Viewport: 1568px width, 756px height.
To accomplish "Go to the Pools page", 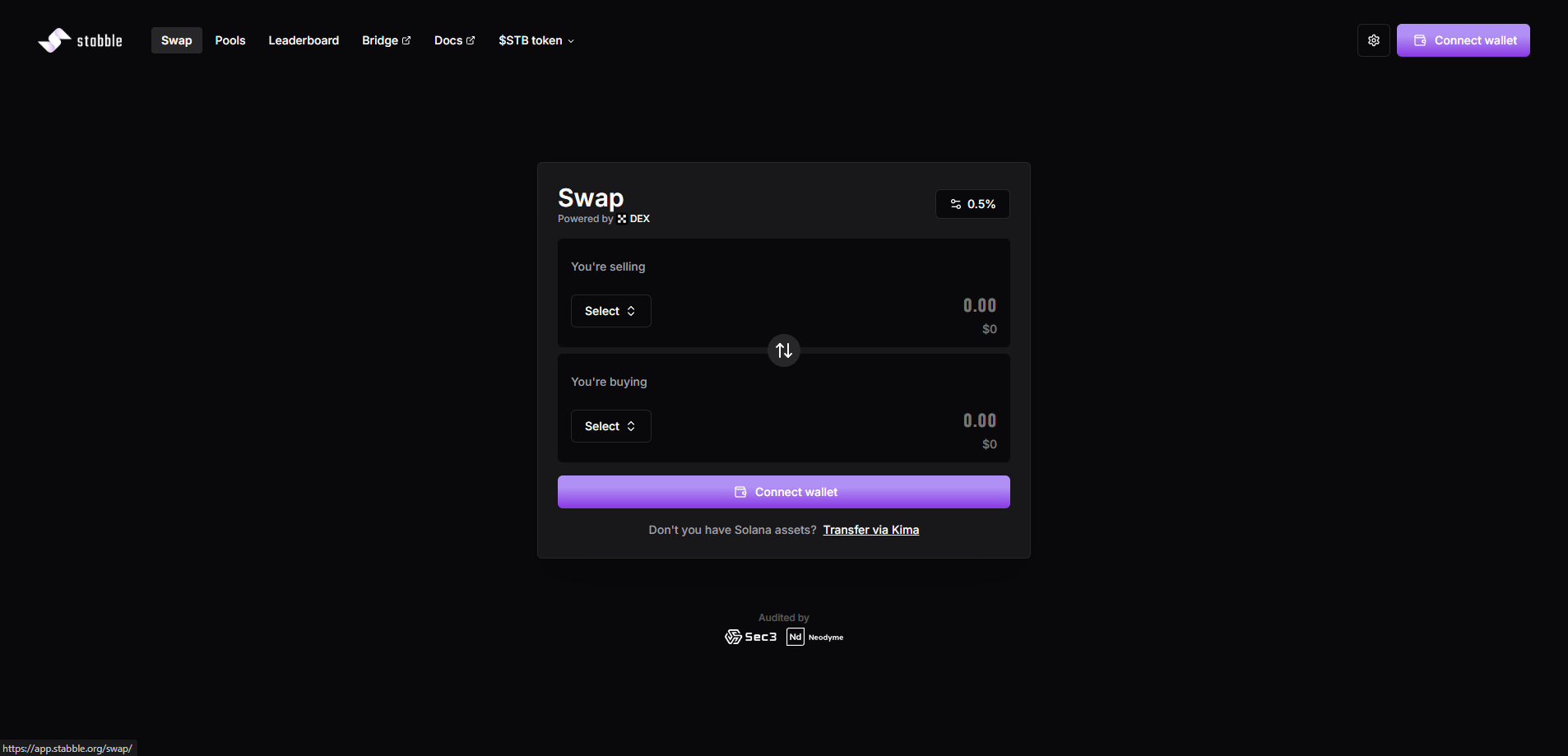I will click(230, 40).
